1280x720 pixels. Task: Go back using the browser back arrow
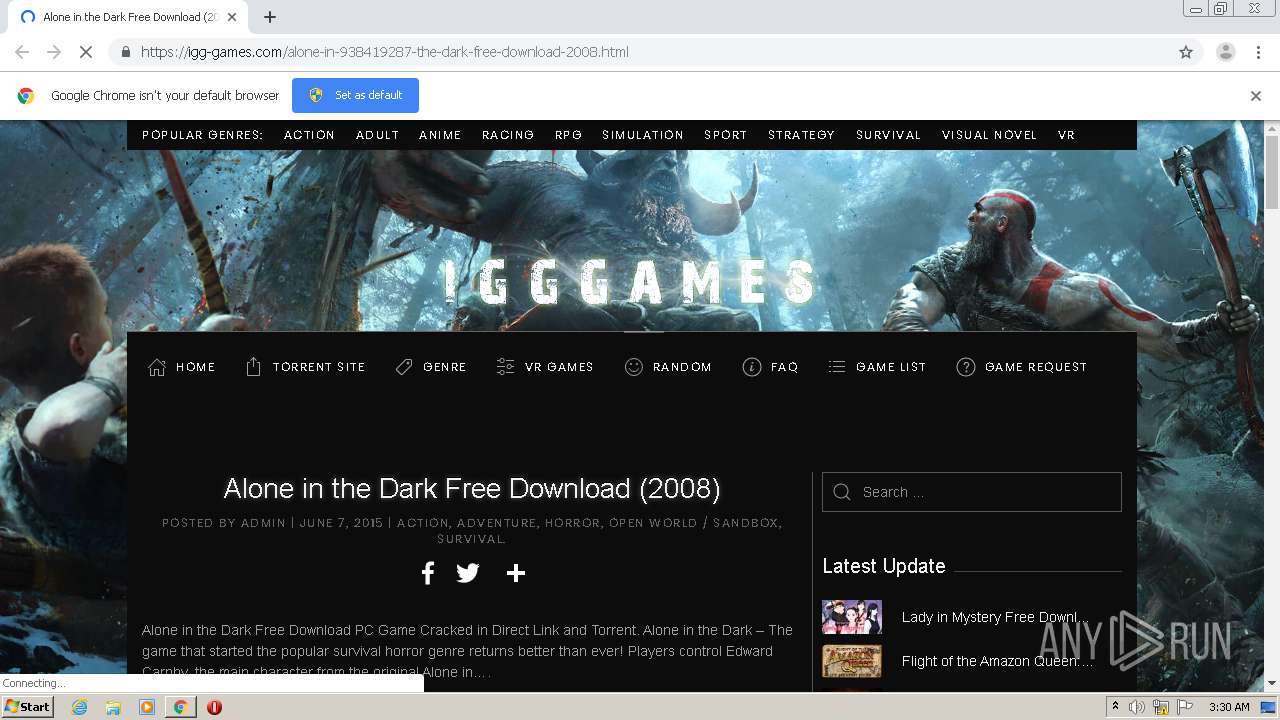22,52
